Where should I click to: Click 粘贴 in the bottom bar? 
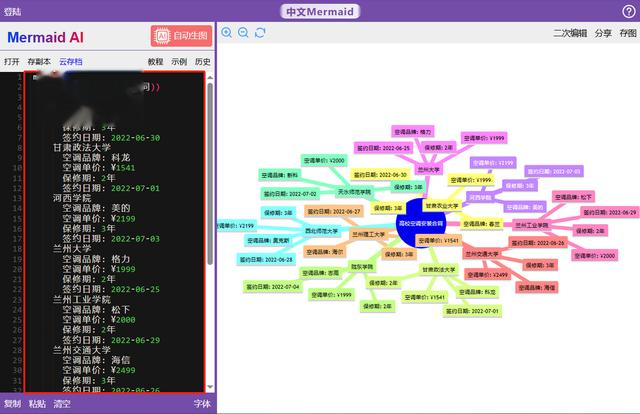click(x=37, y=404)
